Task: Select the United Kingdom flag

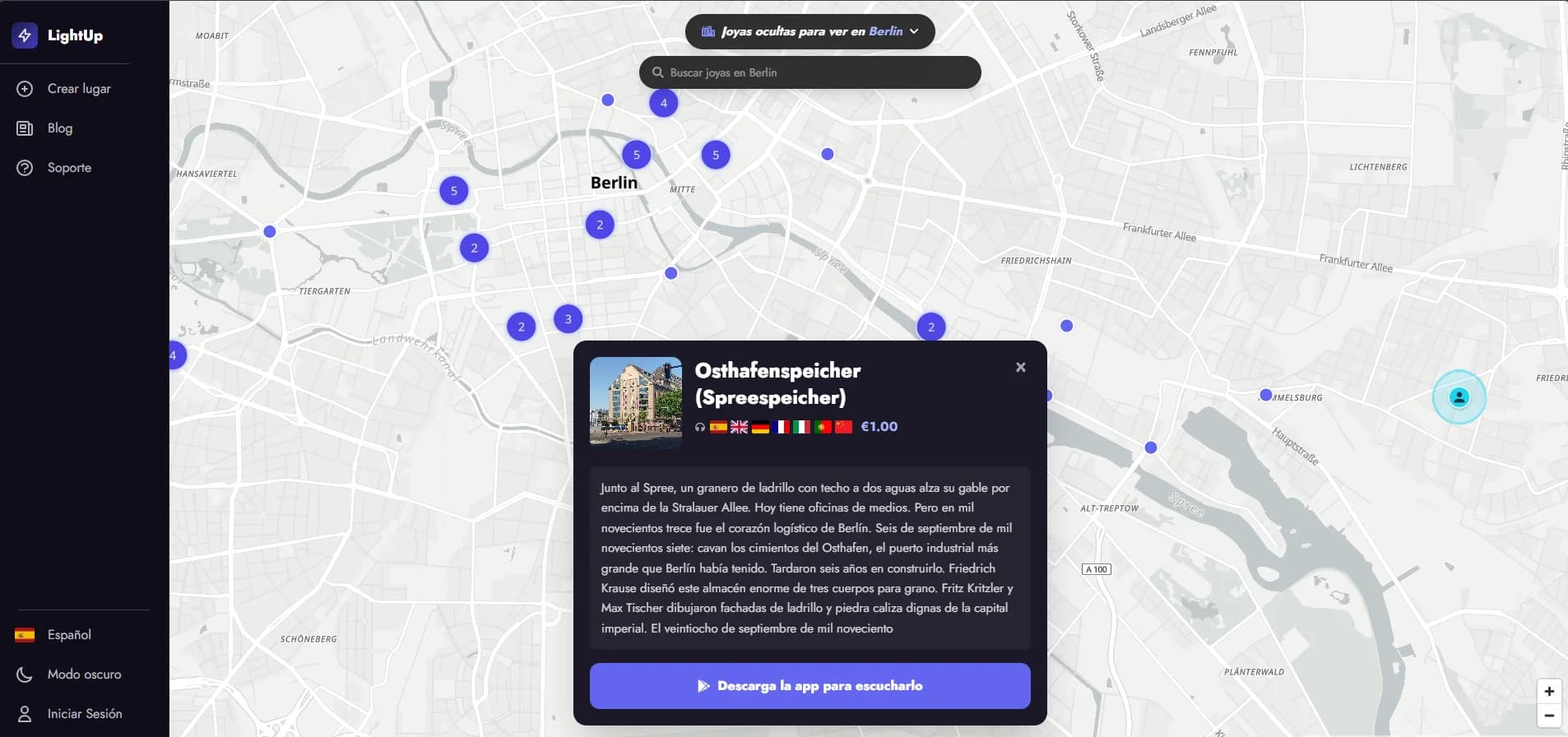Action: pos(739,427)
